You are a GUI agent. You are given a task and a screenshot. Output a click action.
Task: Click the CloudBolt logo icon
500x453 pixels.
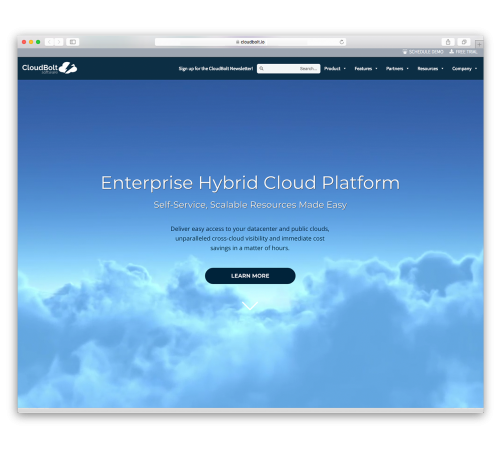pos(68,68)
